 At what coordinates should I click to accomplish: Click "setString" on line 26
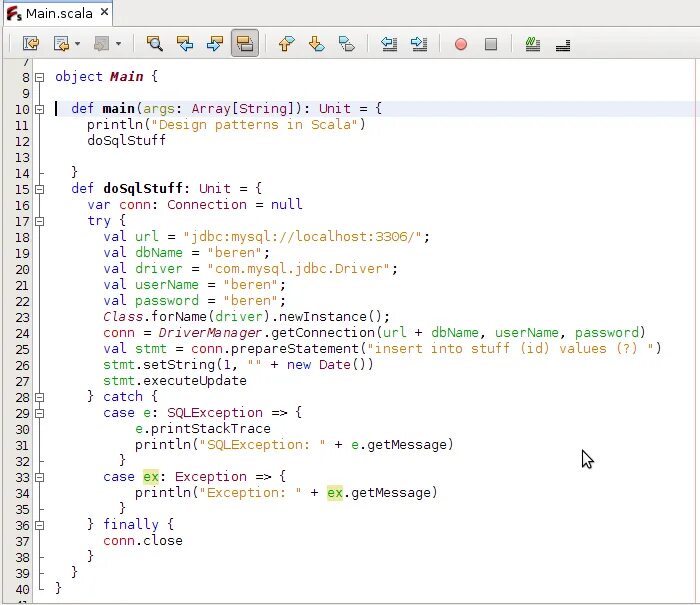(179, 365)
